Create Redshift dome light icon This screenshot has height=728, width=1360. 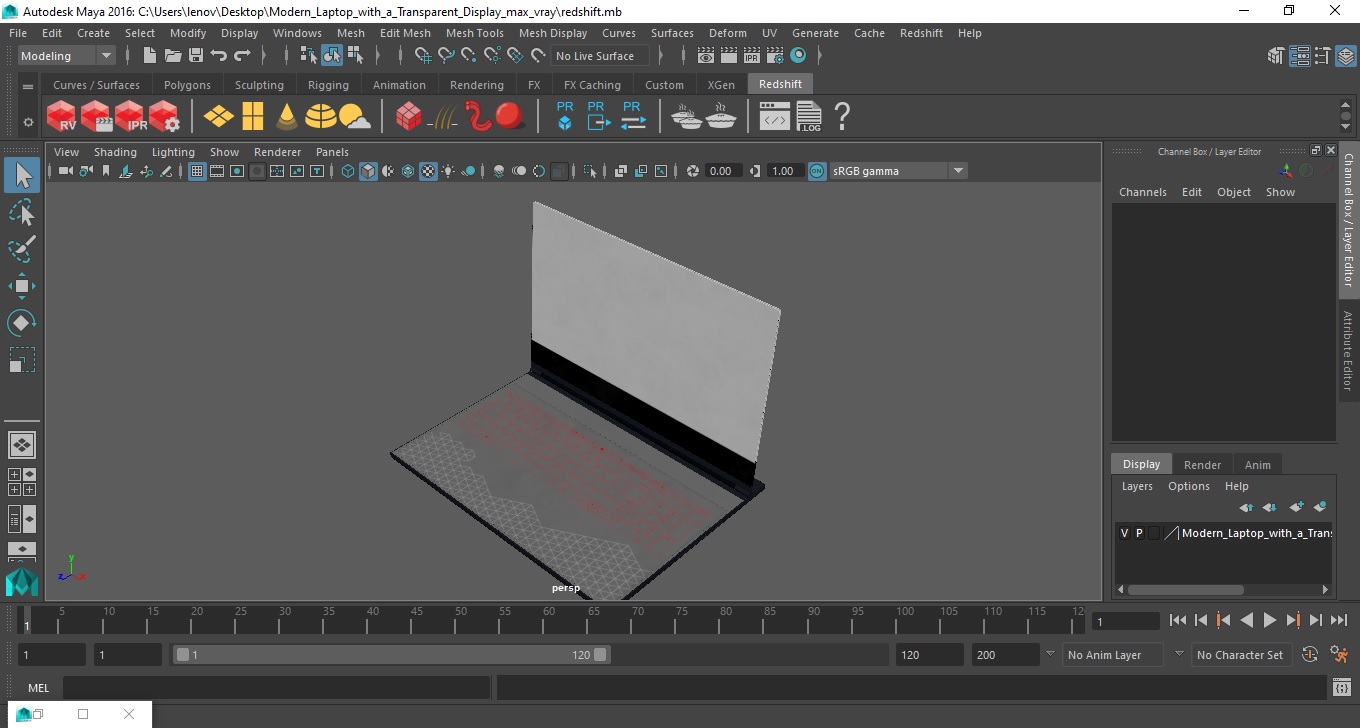pyautogui.click(x=320, y=116)
